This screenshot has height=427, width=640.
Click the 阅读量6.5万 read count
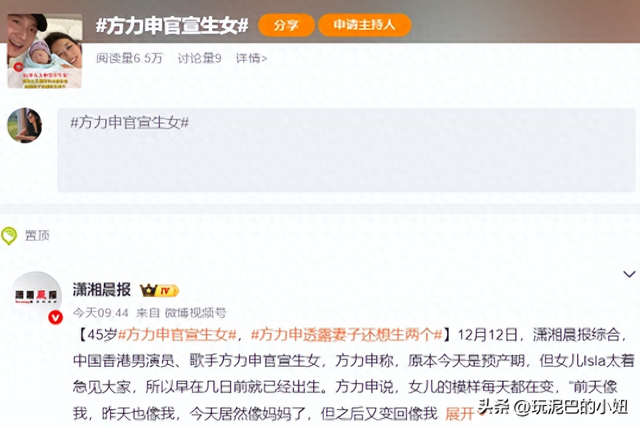(x=129, y=58)
